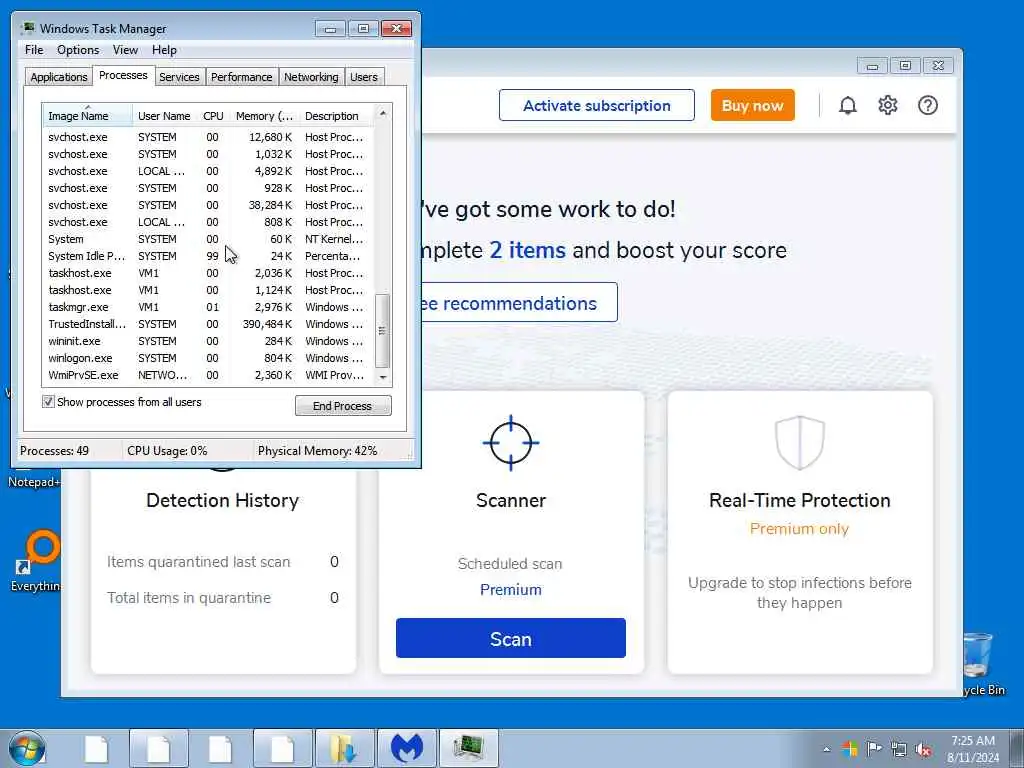
Task: Sort processes by Image Name column
Action: point(88,116)
